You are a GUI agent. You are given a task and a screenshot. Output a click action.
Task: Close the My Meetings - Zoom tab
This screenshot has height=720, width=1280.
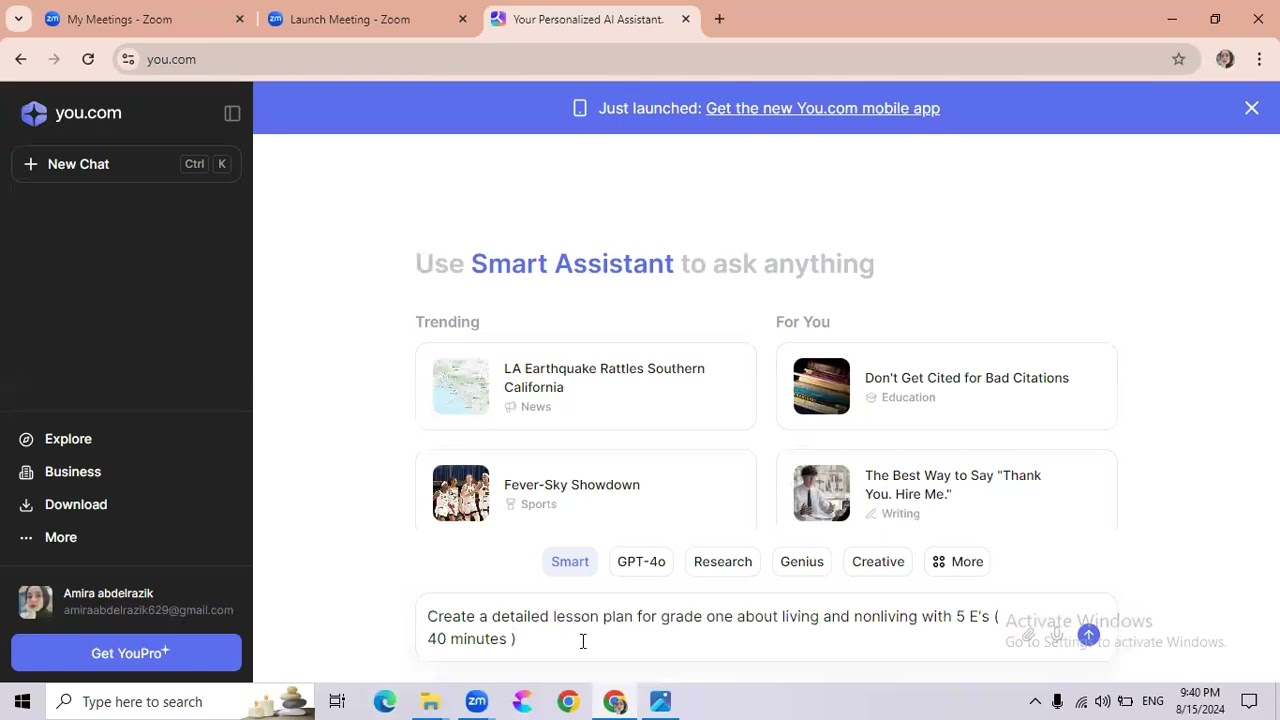[x=240, y=19]
